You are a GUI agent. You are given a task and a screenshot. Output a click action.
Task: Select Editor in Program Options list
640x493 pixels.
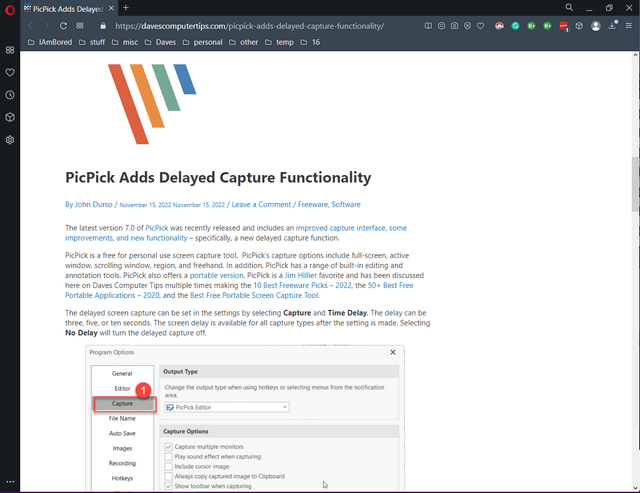(x=122, y=389)
